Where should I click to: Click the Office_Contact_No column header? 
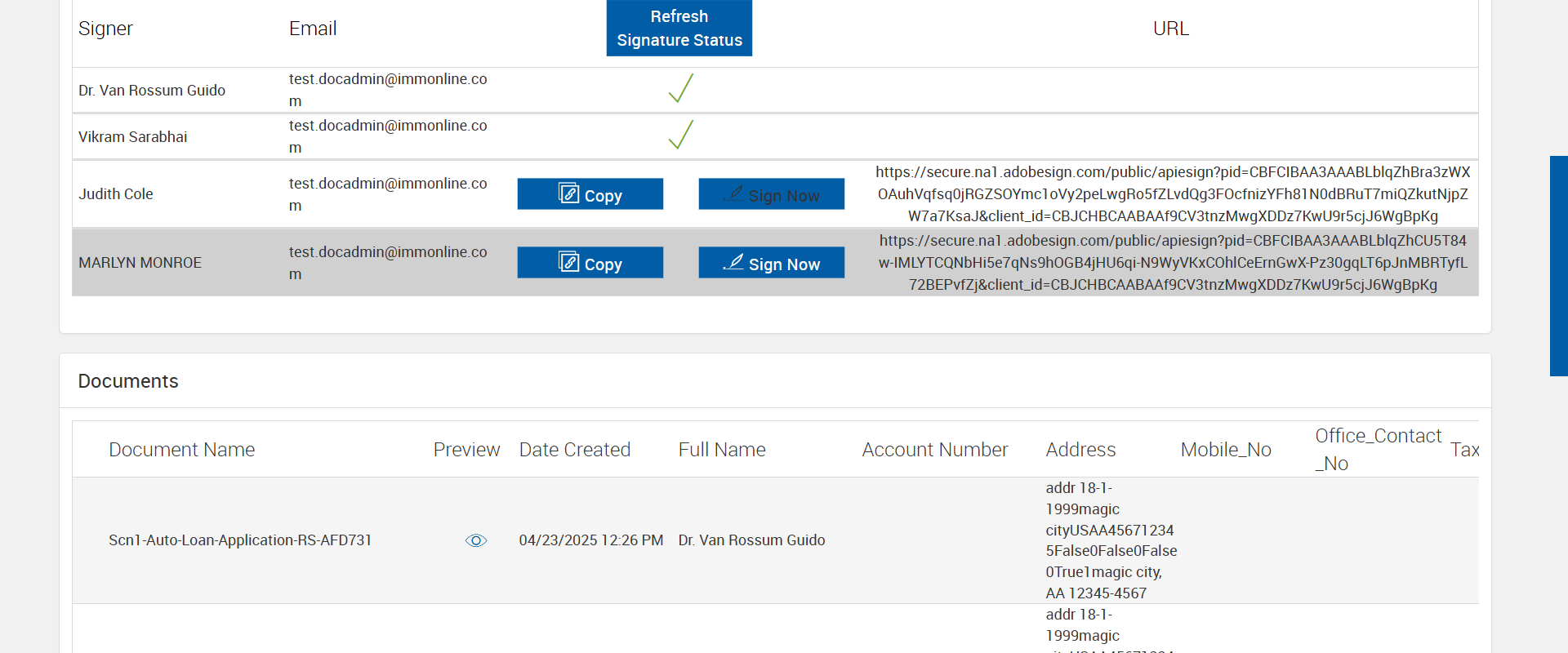1379,450
